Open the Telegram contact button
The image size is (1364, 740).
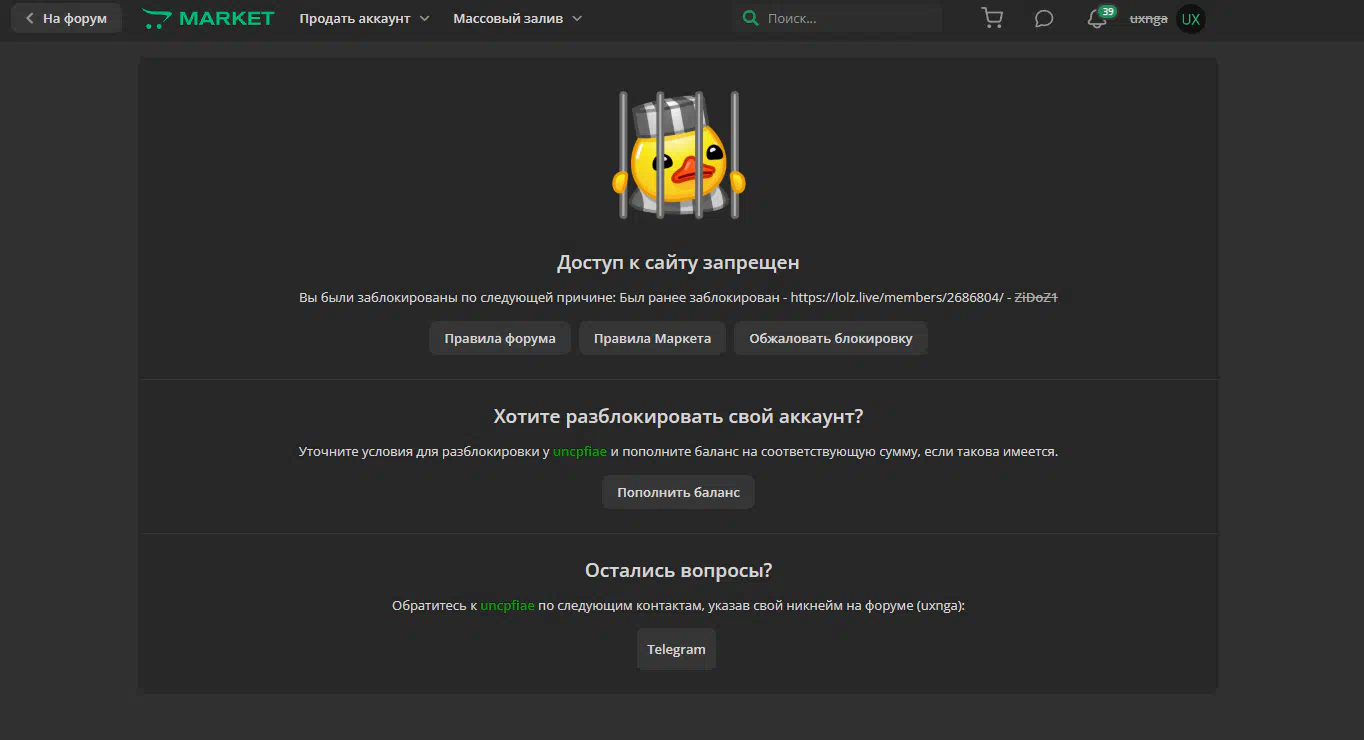pyautogui.click(x=676, y=649)
